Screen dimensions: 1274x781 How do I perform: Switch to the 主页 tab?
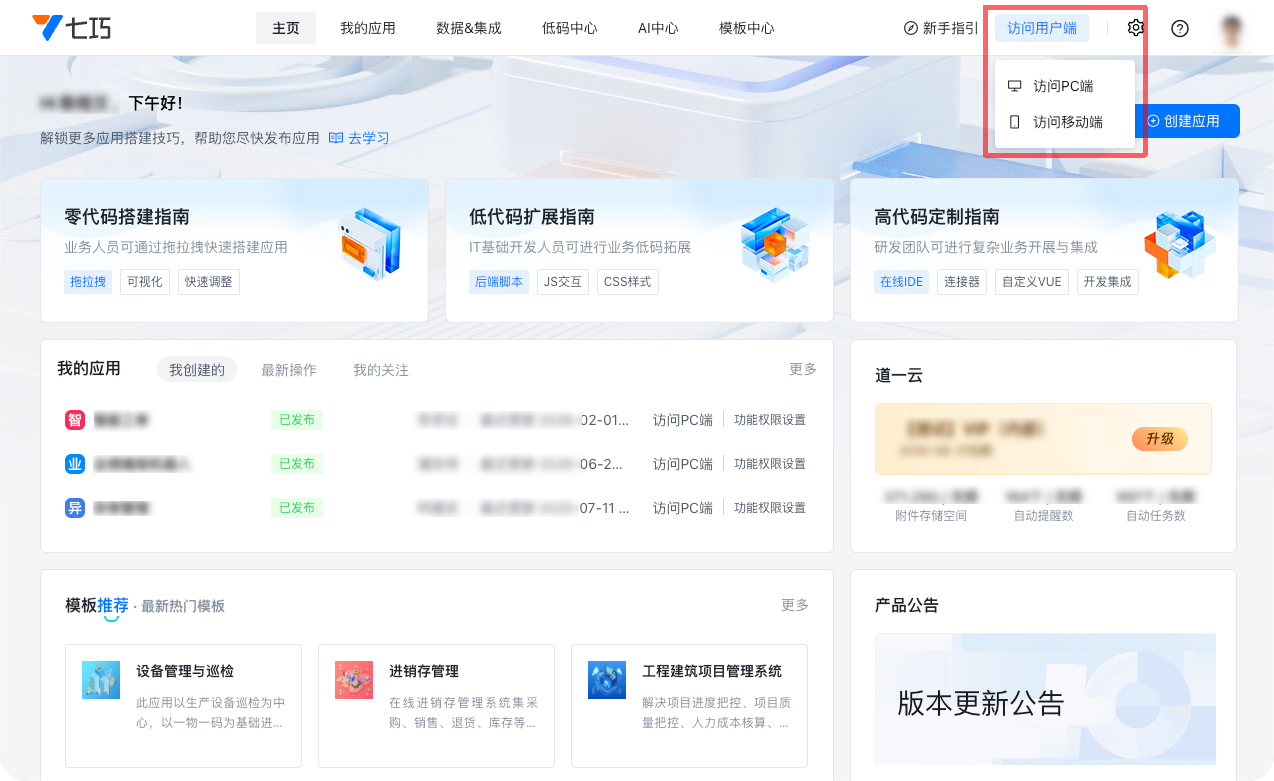coord(286,28)
